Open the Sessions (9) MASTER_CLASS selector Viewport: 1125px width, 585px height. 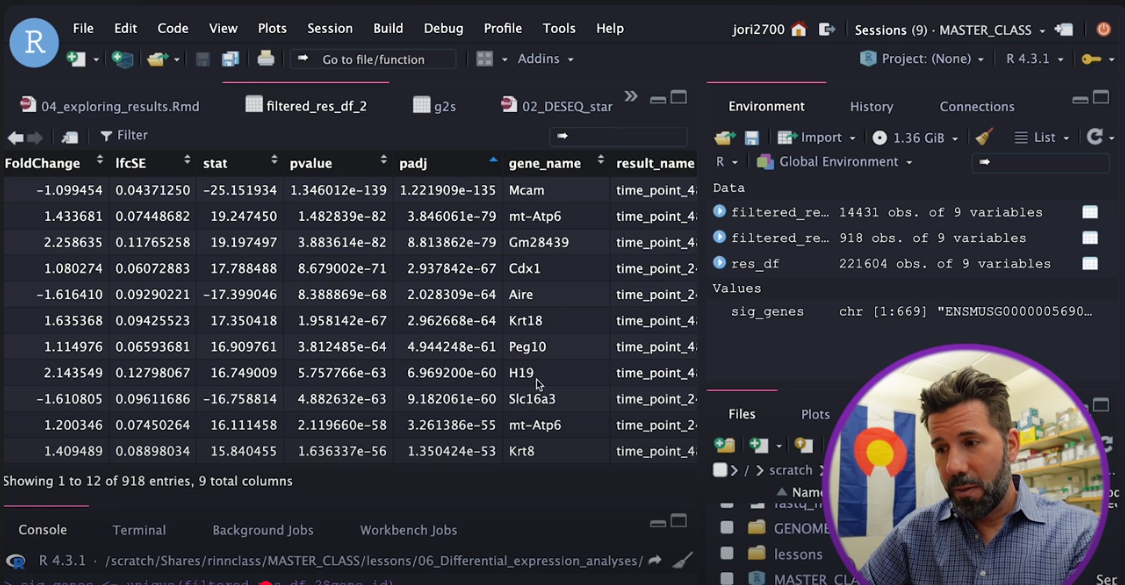point(950,30)
